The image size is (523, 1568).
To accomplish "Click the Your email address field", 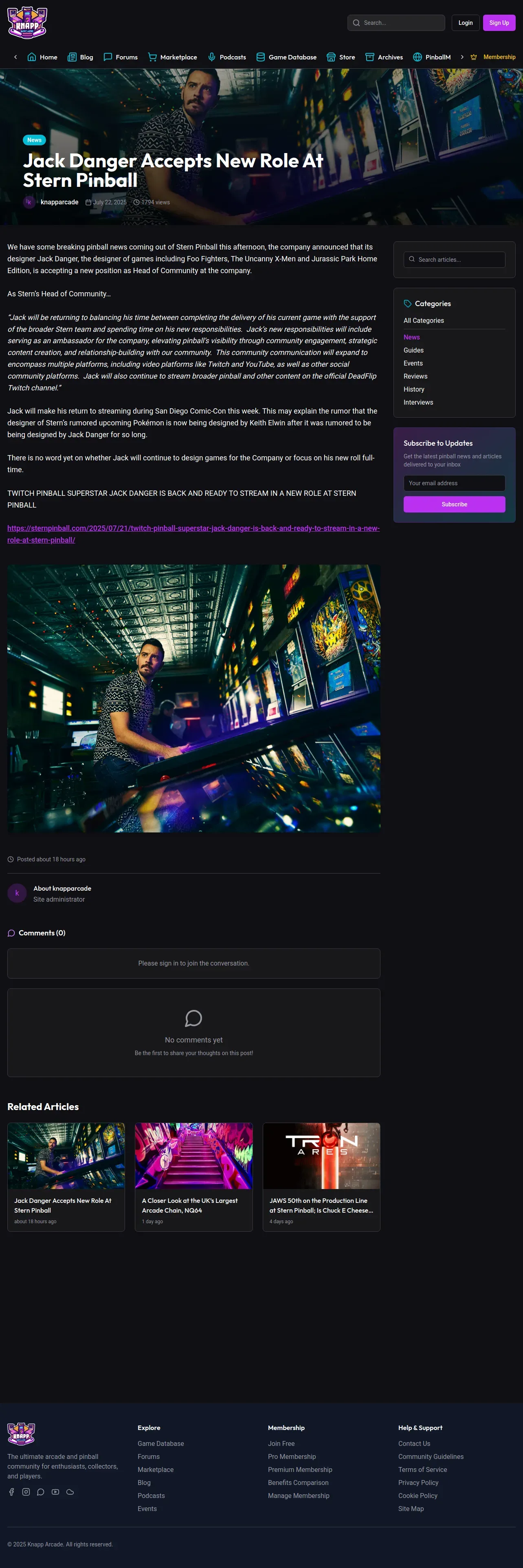I will click(x=454, y=483).
